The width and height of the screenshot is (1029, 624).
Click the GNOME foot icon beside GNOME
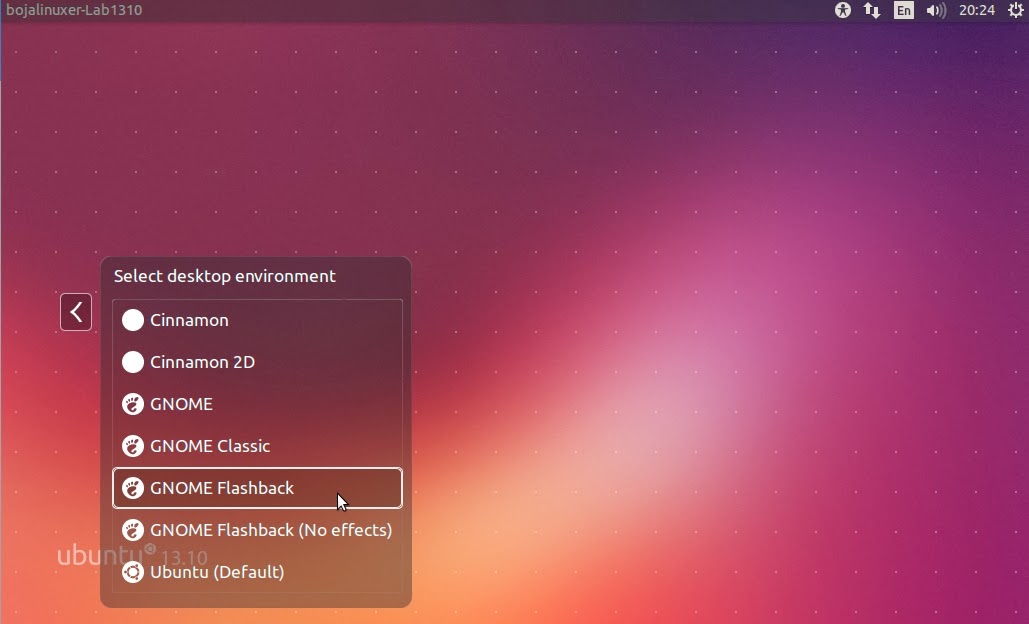133,404
